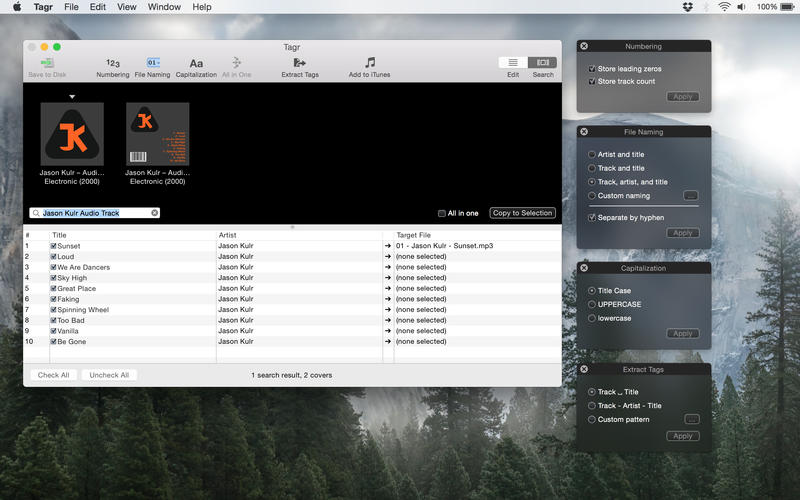Click the Add to iTunes icon
This screenshot has height=500, width=800.
coord(369,63)
